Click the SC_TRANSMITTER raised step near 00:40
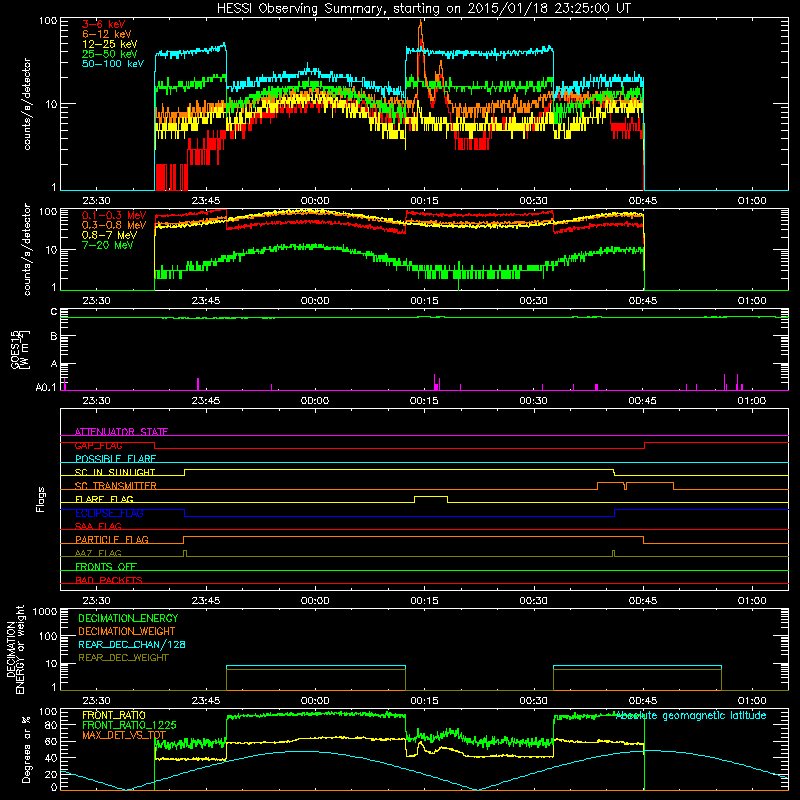 point(611,482)
